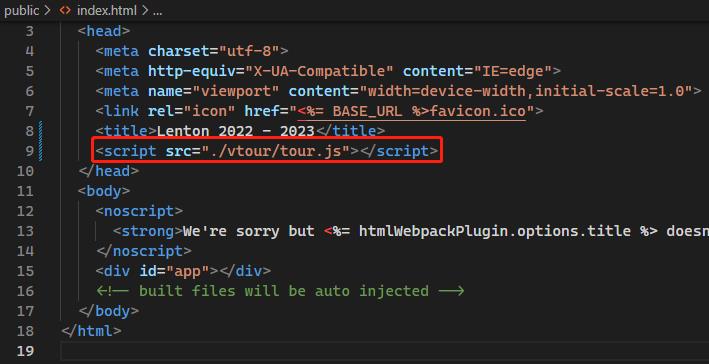
Task: Click the 'public' breadcrumb folder
Action: [x=22, y=11]
